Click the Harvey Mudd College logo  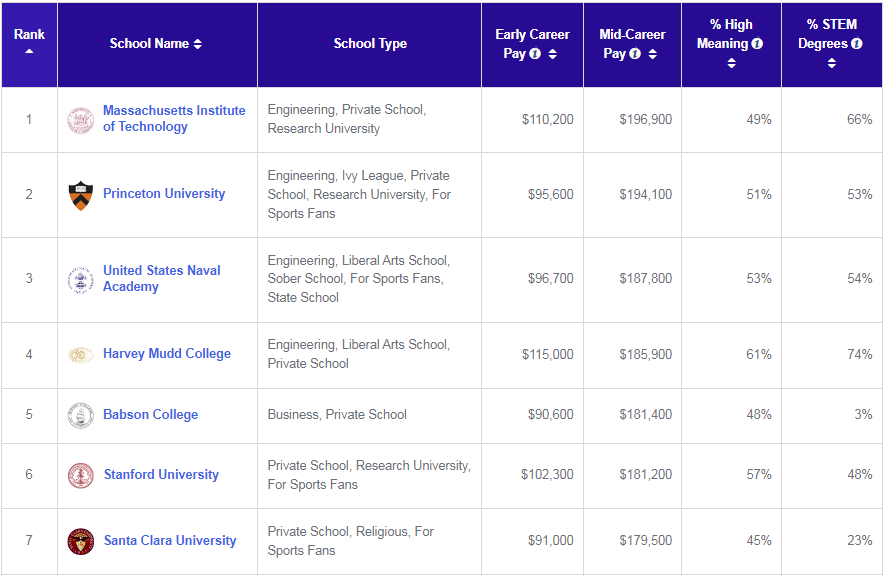coord(81,355)
